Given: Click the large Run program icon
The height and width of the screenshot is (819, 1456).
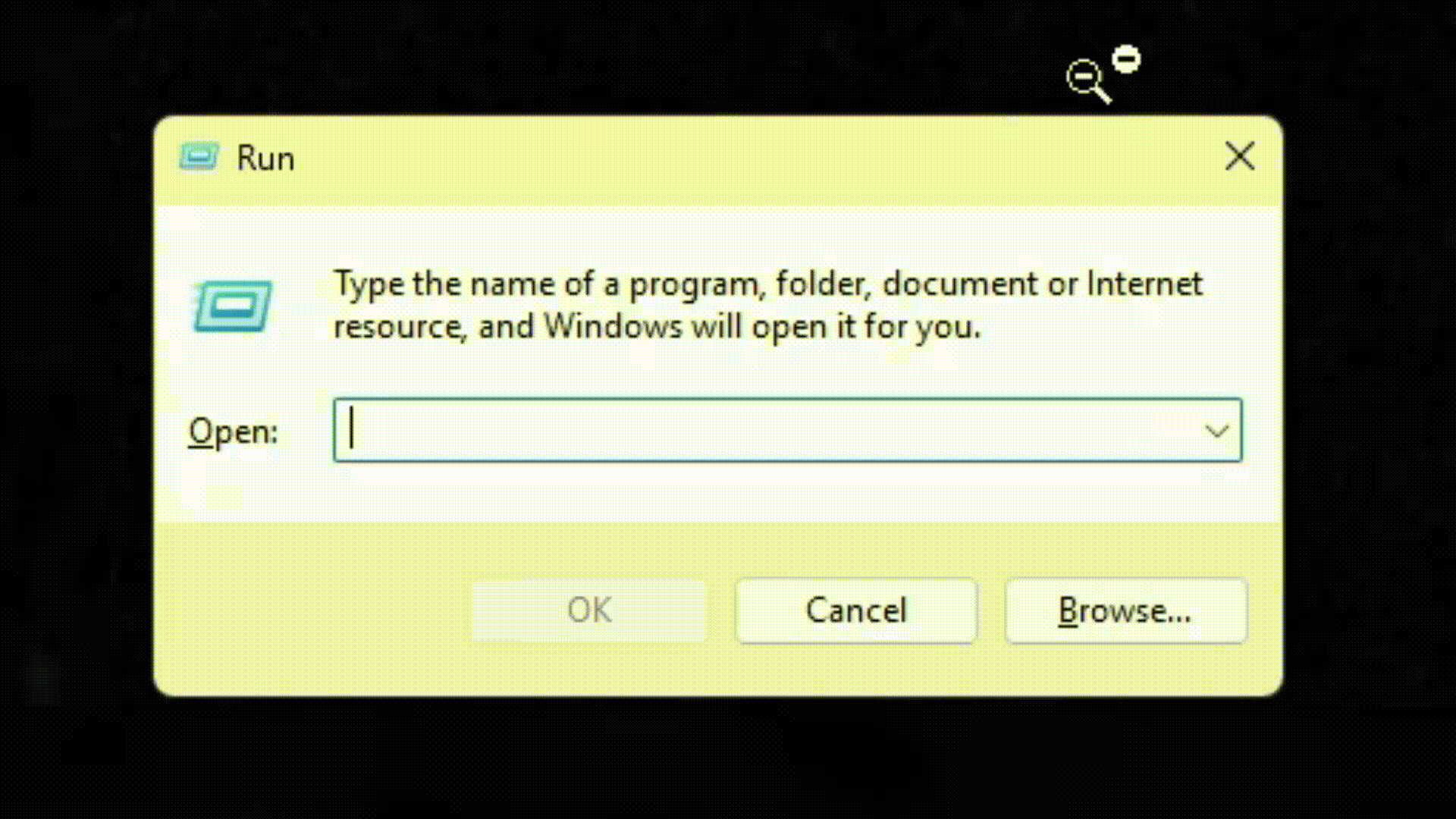Looking at the screenshot, I should (x=231, y=306).
